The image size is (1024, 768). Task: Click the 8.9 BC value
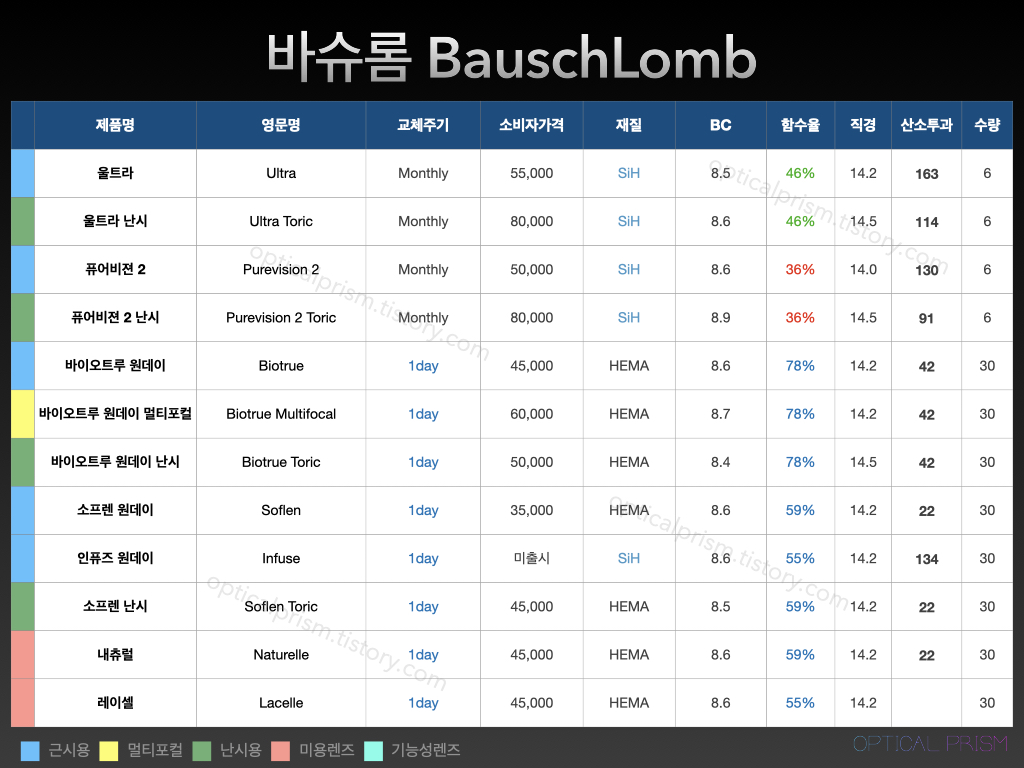point(721,317)
